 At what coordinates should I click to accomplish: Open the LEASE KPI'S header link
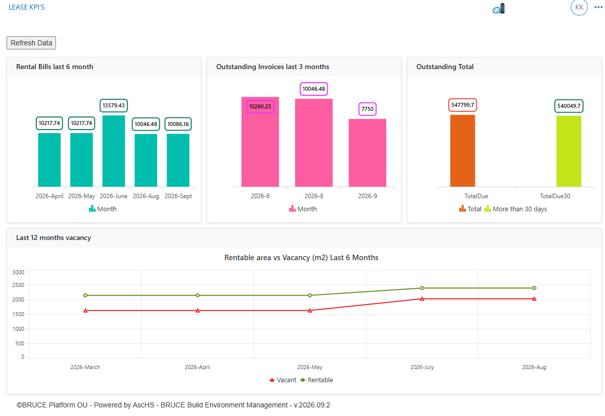pyautogui.click(x=27, y=7)
